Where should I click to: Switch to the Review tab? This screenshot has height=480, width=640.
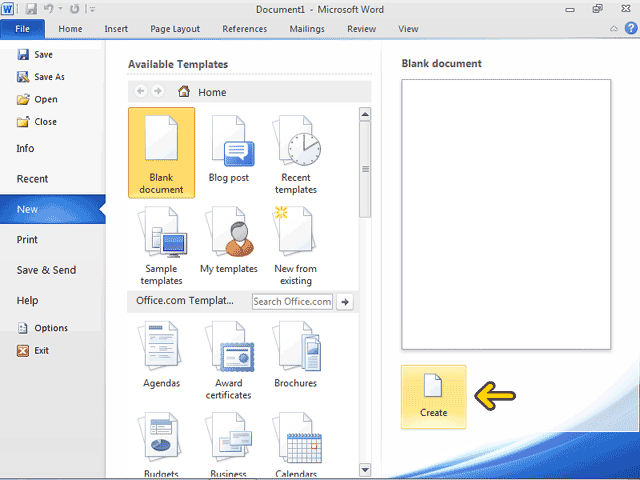361,29
